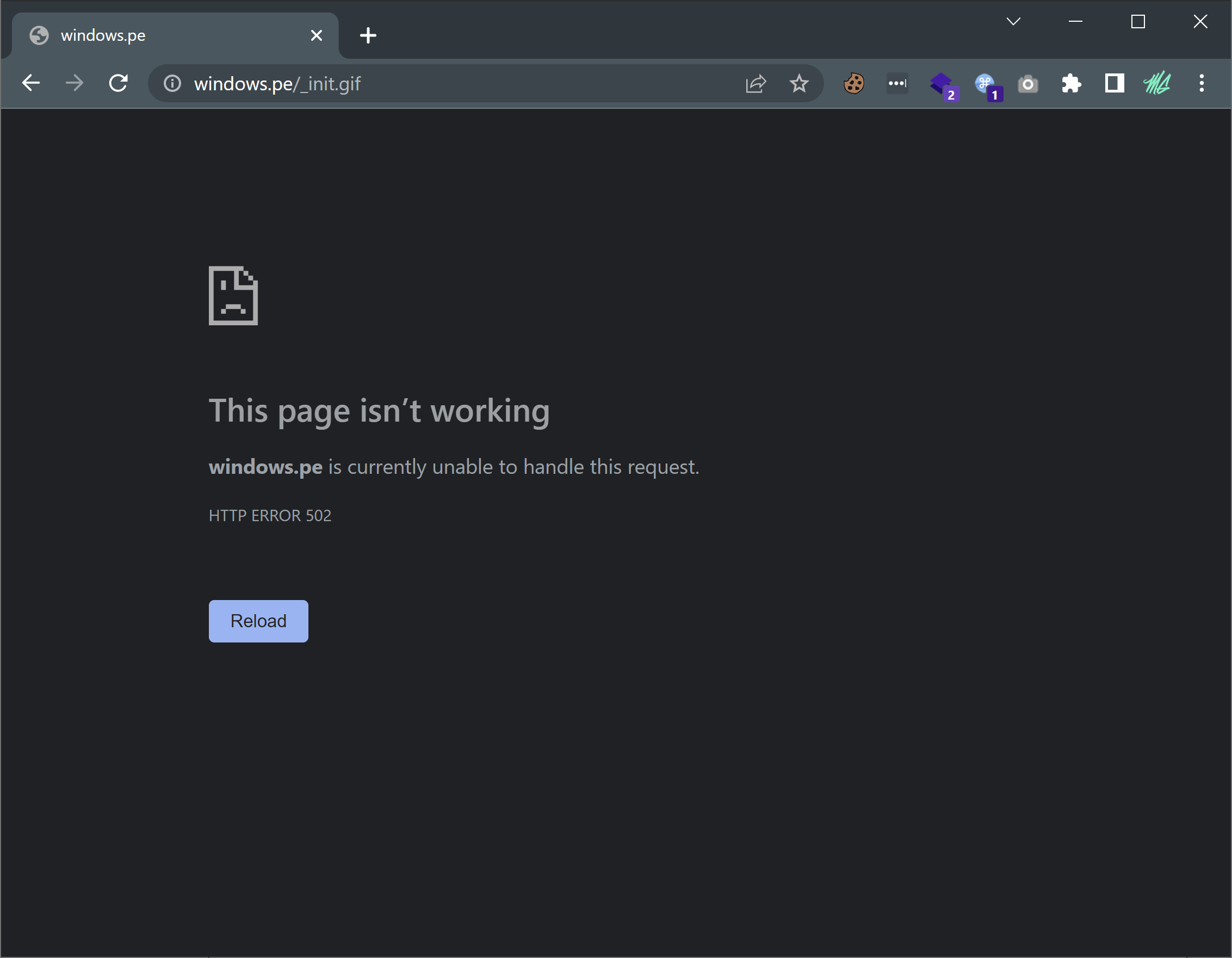Screen dimensions: 1232x958
Task: Select the windows.pe tab
Action: 169,35
